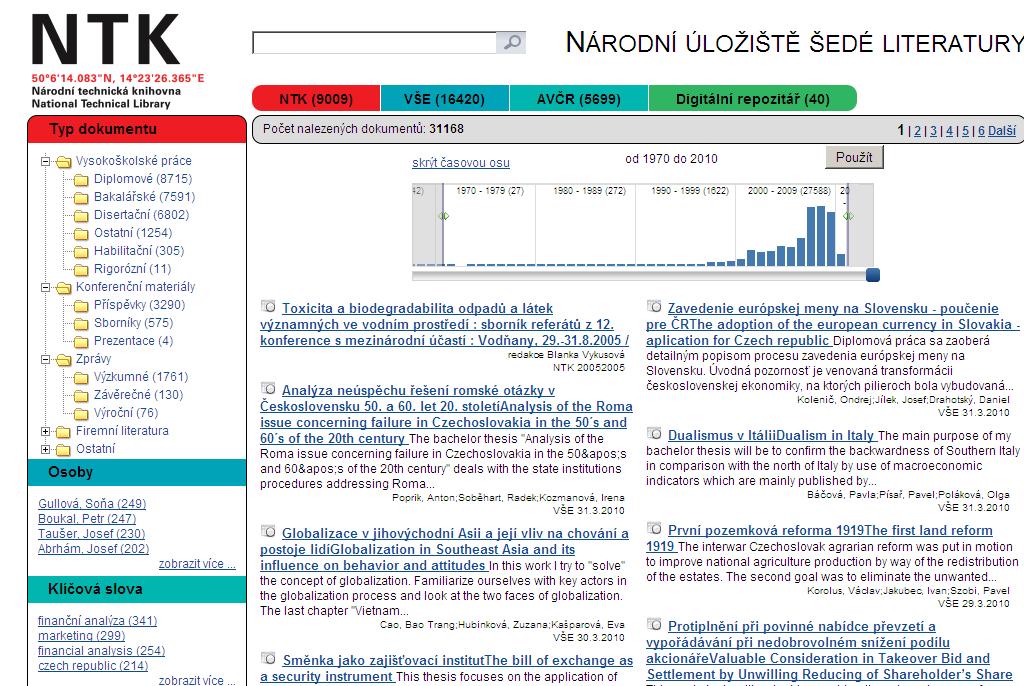Expand the Firemní literatura tree node
The width and height of the screenshot is (1024, 686).
(45, 431)
